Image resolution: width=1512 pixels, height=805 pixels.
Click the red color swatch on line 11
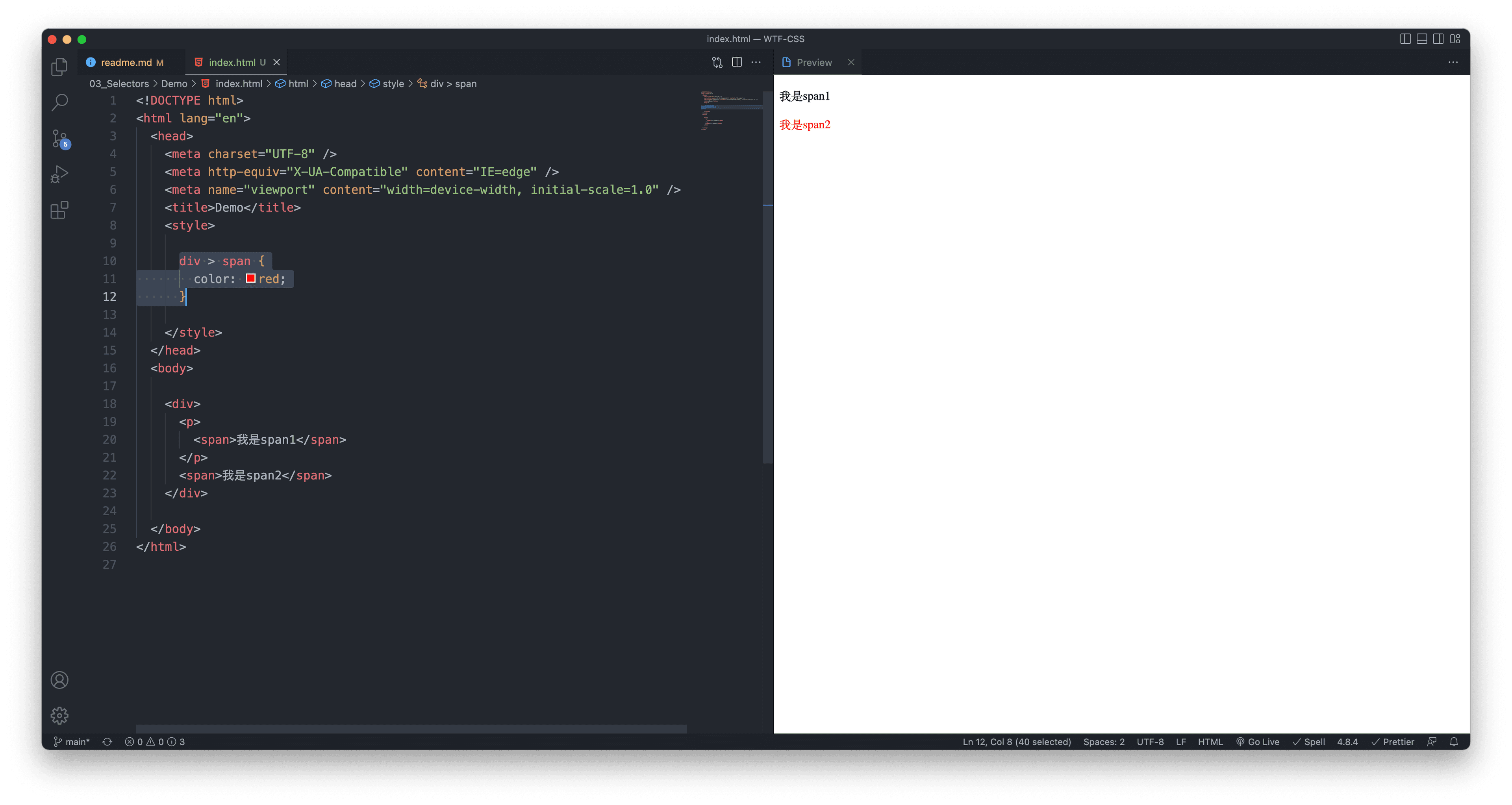coord(251,279)
